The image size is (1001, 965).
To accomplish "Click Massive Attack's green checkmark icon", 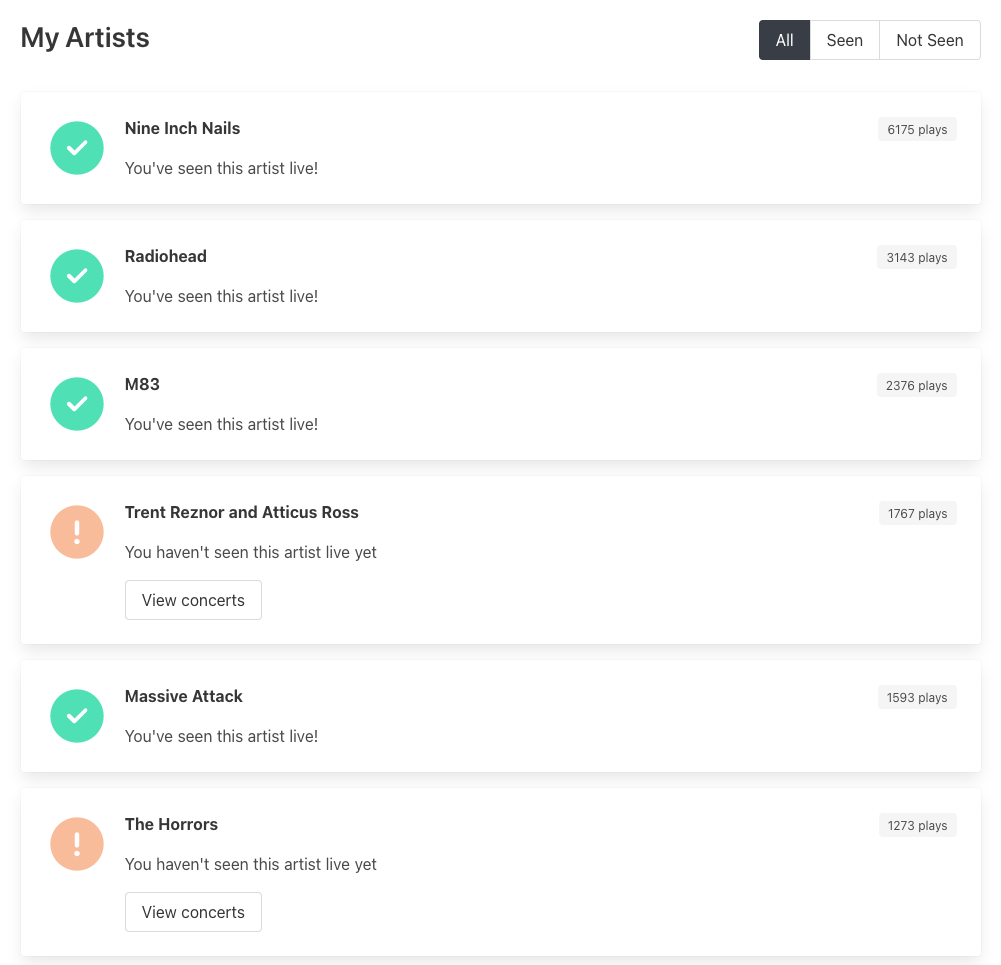I will tap(77, 715).
